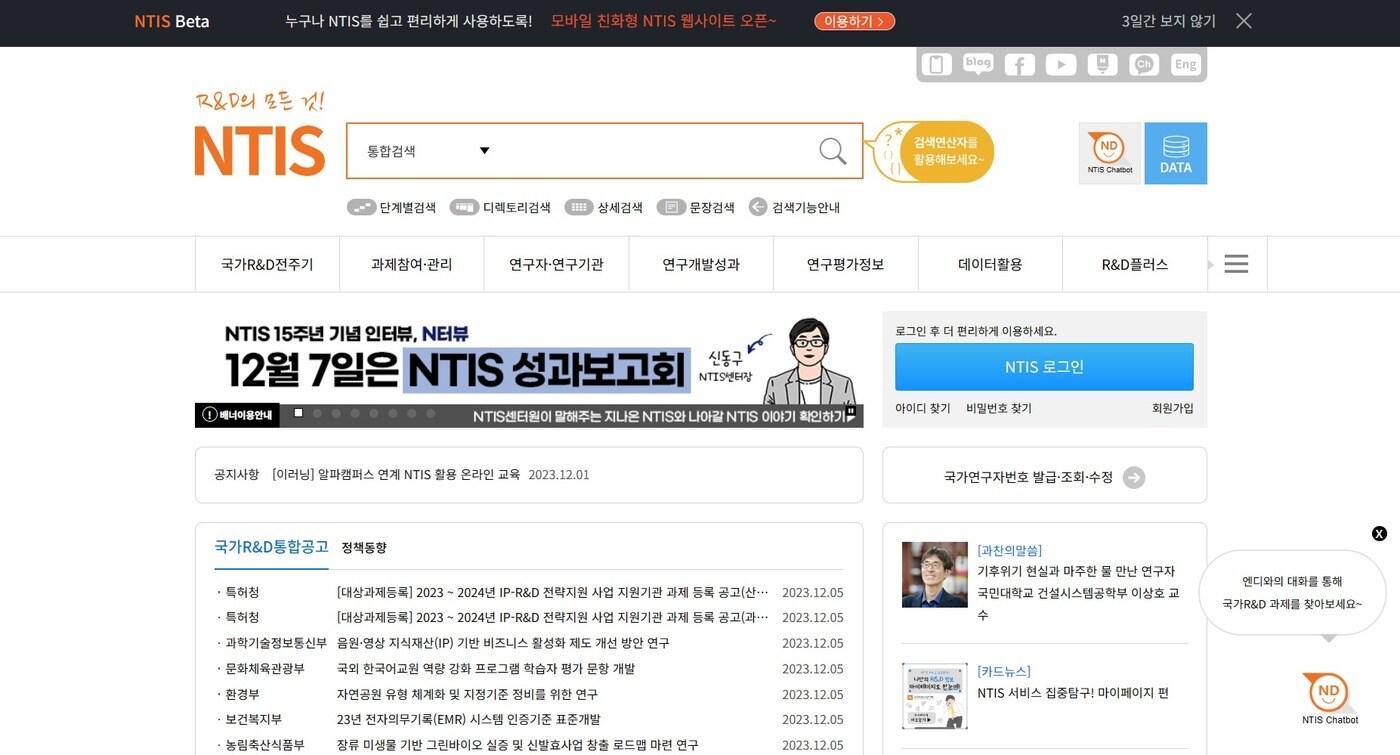Open the 과제참여·관리 menu
The image size is (1400, 755).
(412, 264)
